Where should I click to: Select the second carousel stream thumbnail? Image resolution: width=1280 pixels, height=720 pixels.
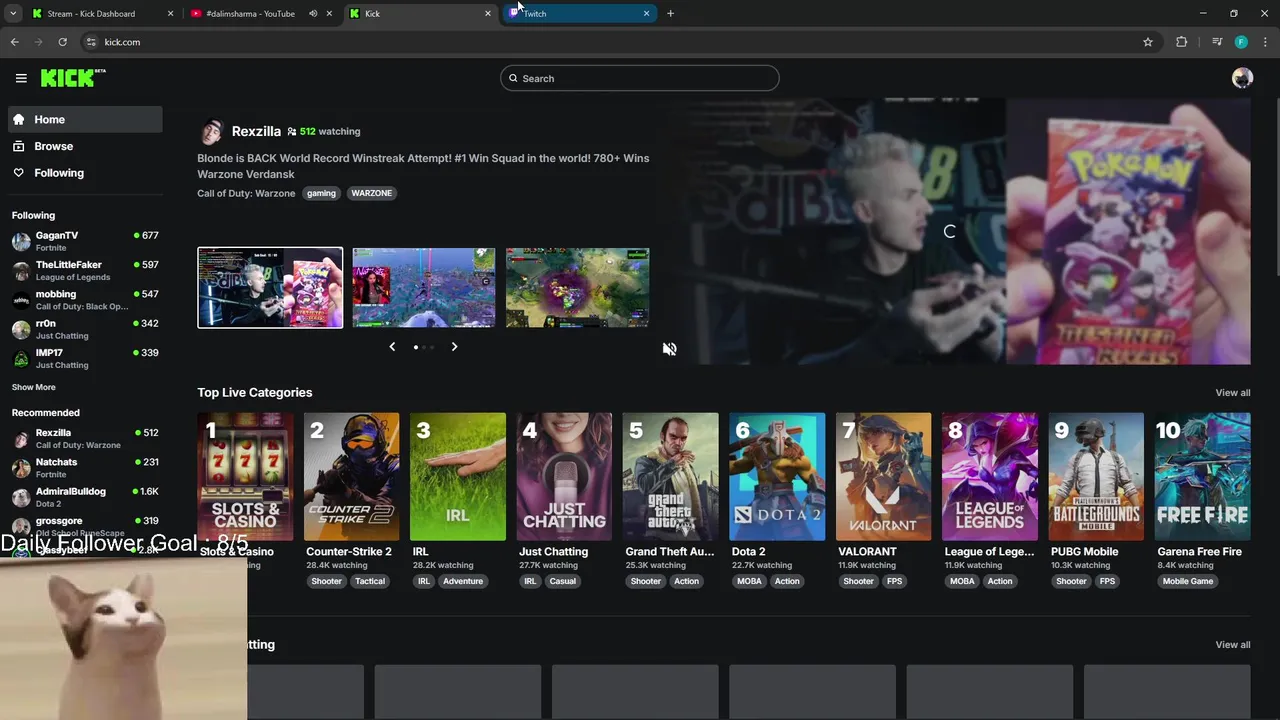tap(424, 288)
